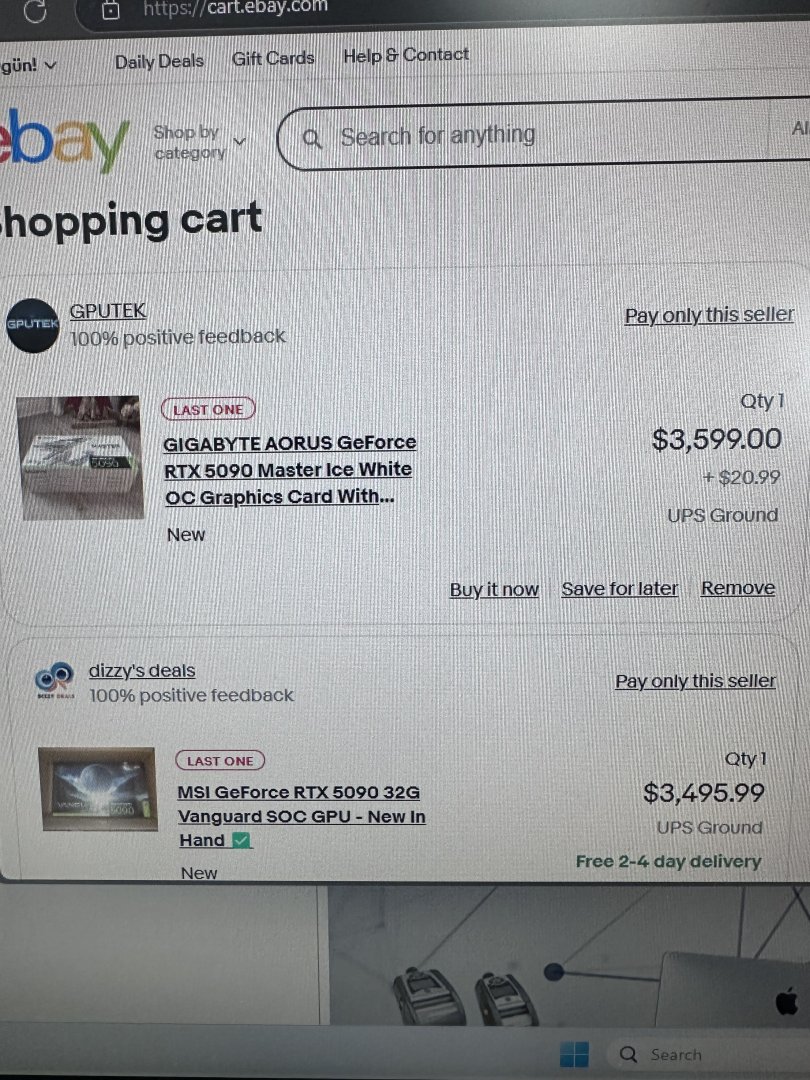Go to Help & Contact page
The width and height of the screenshot is (810, 1080).
[x=405, y=56]
